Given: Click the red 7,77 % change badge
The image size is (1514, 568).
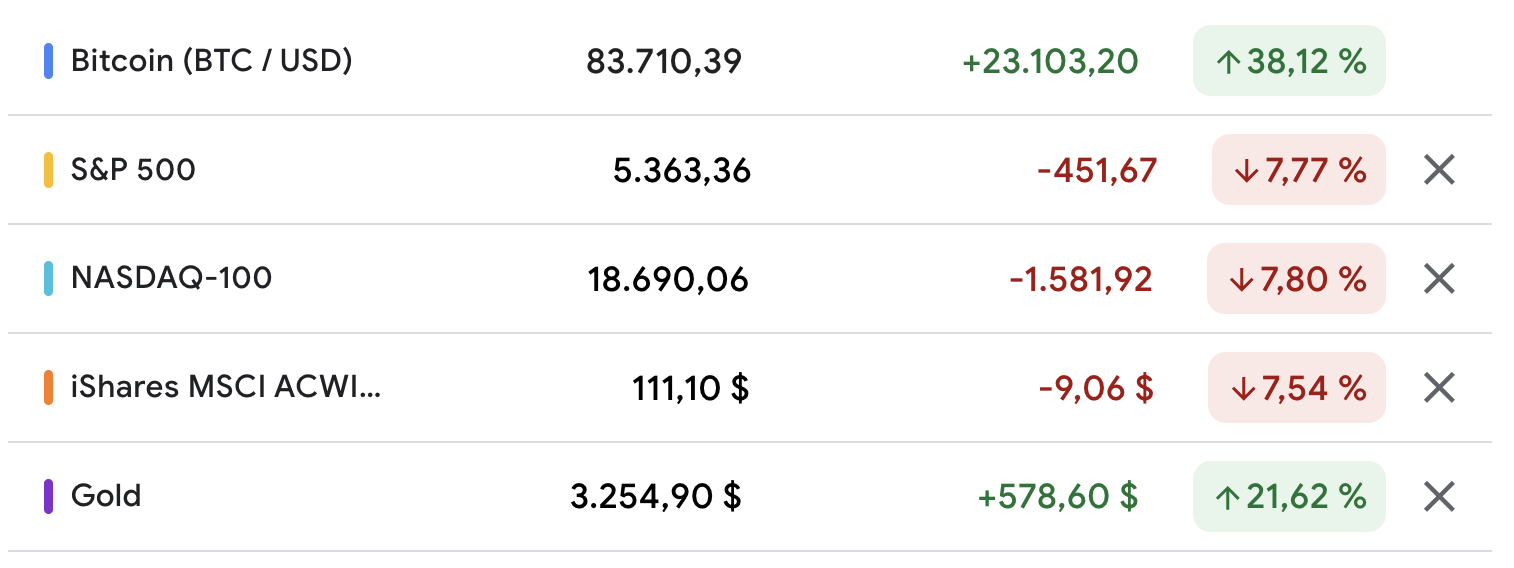Looking at the screenshot, I should pyautogui.click(x=1299, y=170).
